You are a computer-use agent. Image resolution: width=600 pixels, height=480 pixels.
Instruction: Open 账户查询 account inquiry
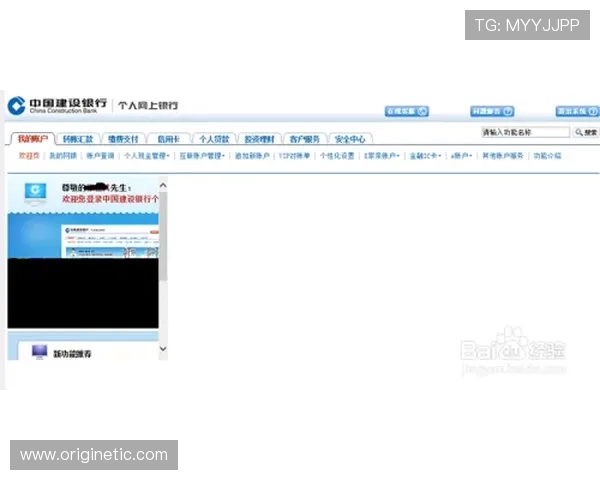pyautogui.click(x=100, y=156)
